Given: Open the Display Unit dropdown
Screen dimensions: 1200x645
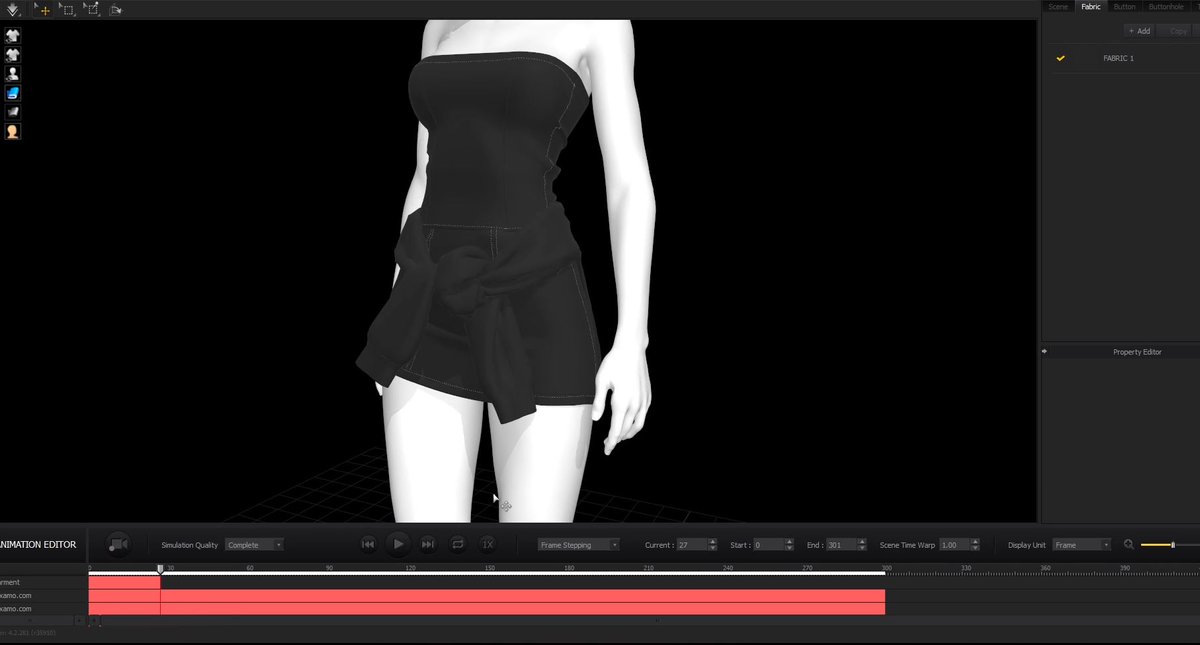Looking at the screenshot, I should coord(1081,544).
